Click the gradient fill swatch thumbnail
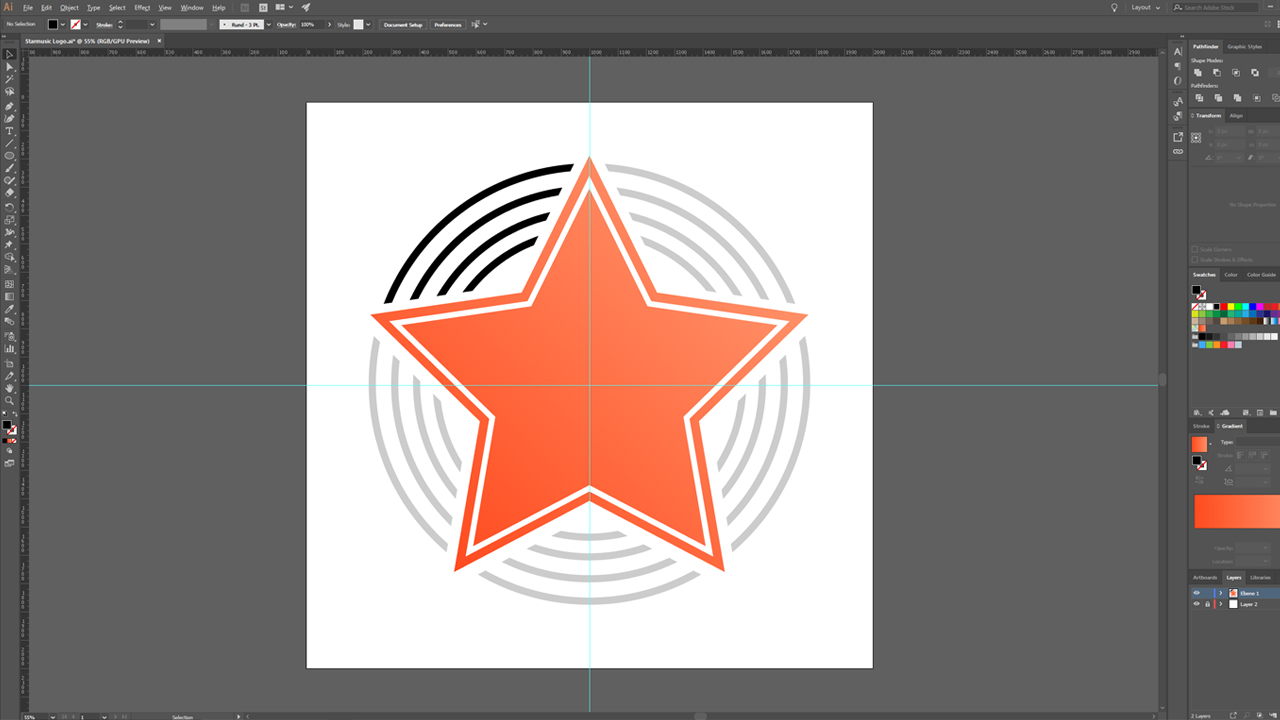This screenshot has width=1280, height=720. tap(1199, 444)
